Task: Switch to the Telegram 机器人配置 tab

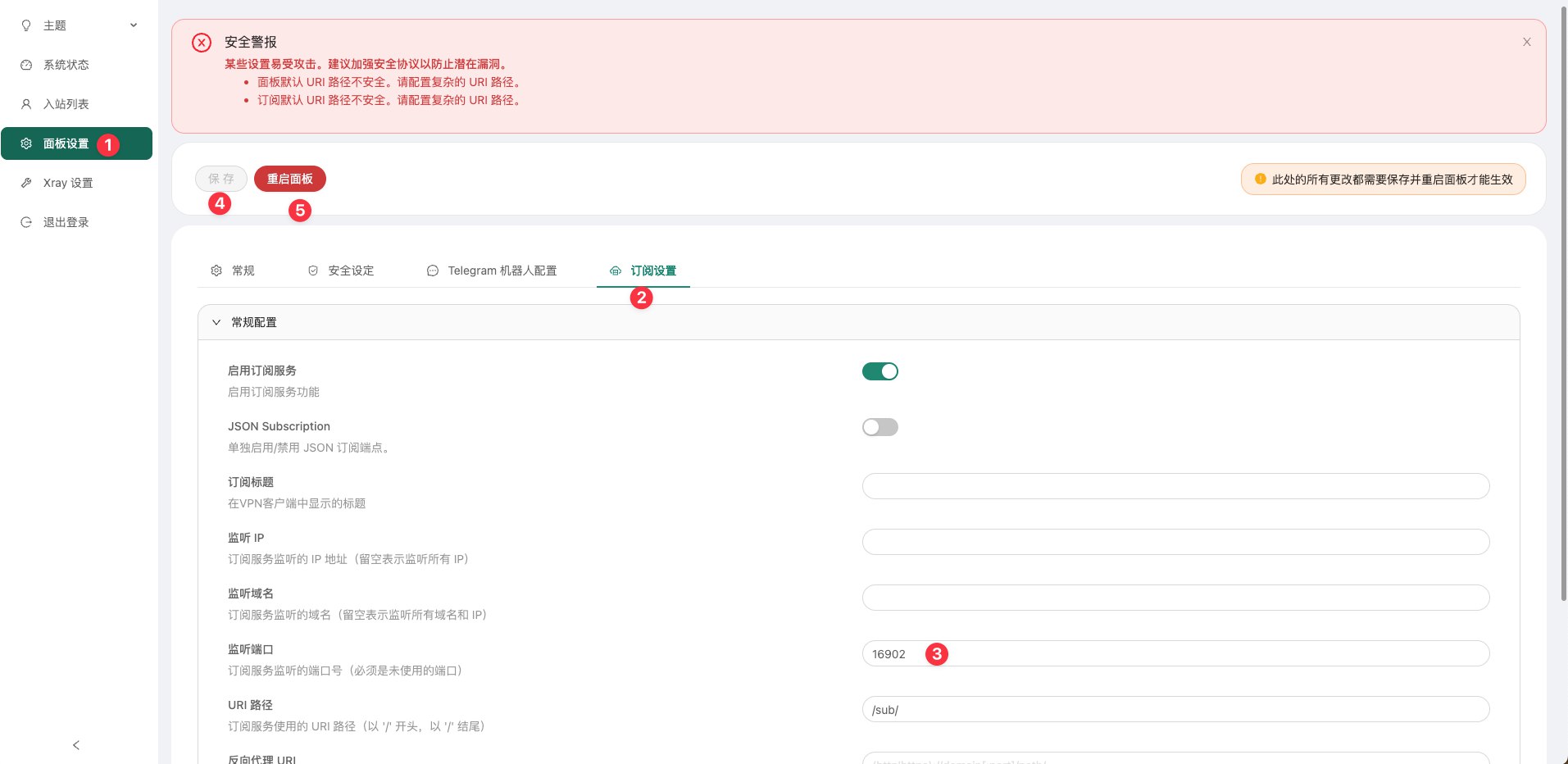Action: click(x=502, y=270)
